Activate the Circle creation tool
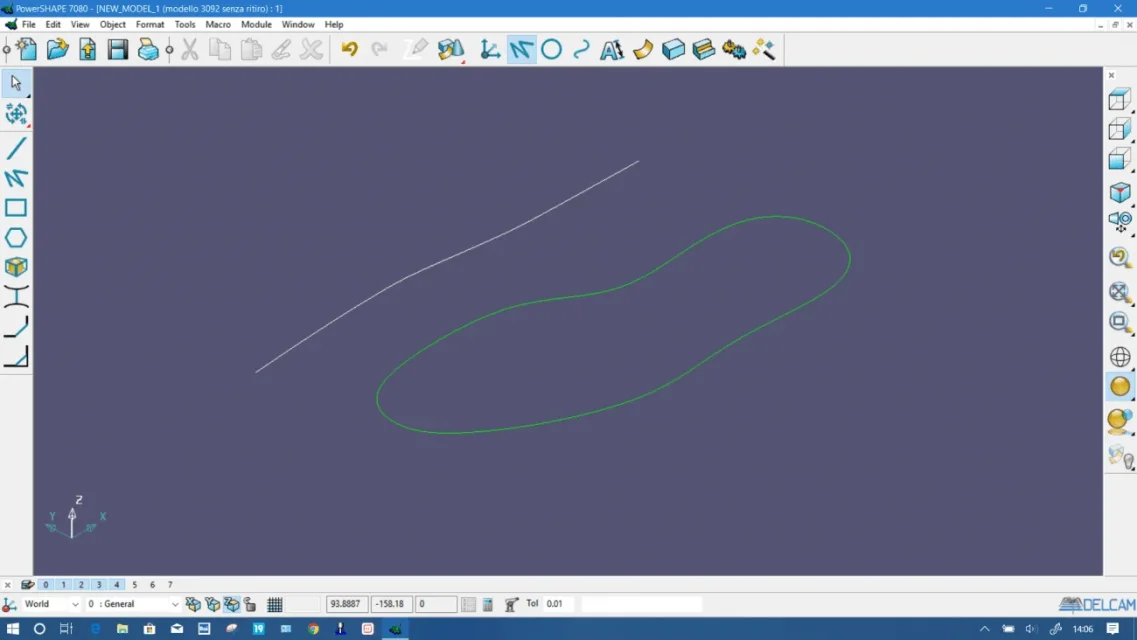 [x=551, y=48]
